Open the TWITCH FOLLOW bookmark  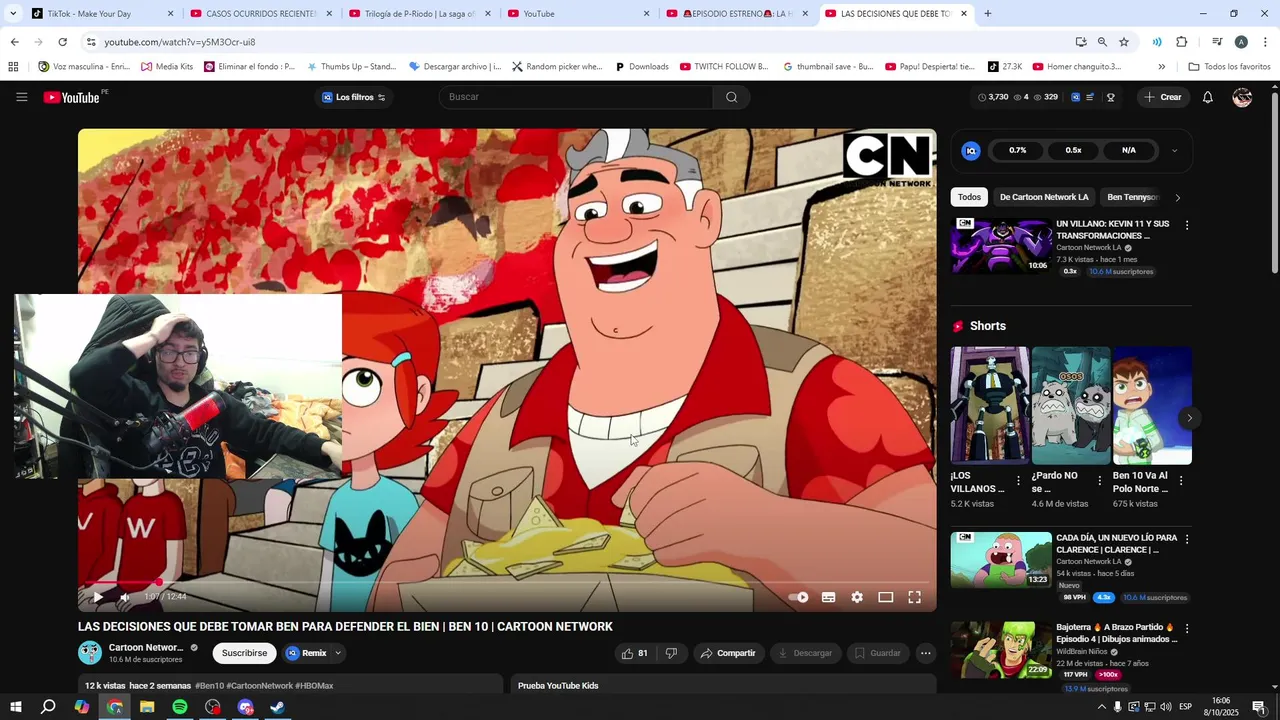point(724,67)
